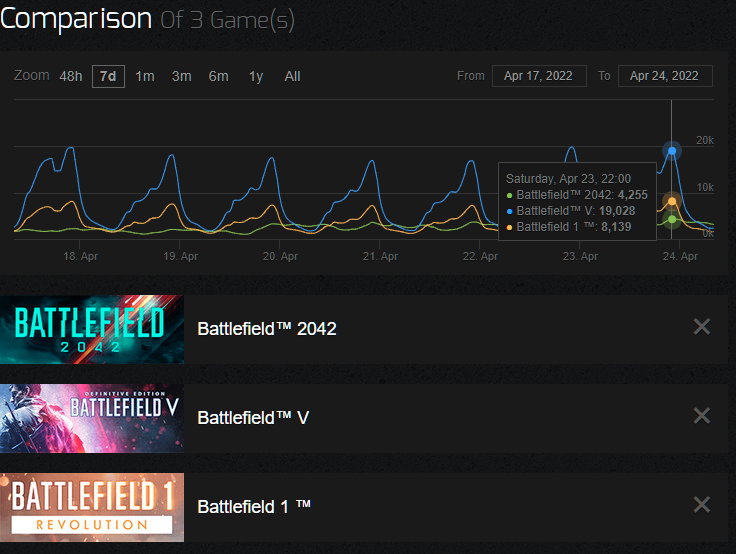736x554 pixels.
Task: Click the Comparison Of 3 Game(s) heading
Action: (147, 19)
